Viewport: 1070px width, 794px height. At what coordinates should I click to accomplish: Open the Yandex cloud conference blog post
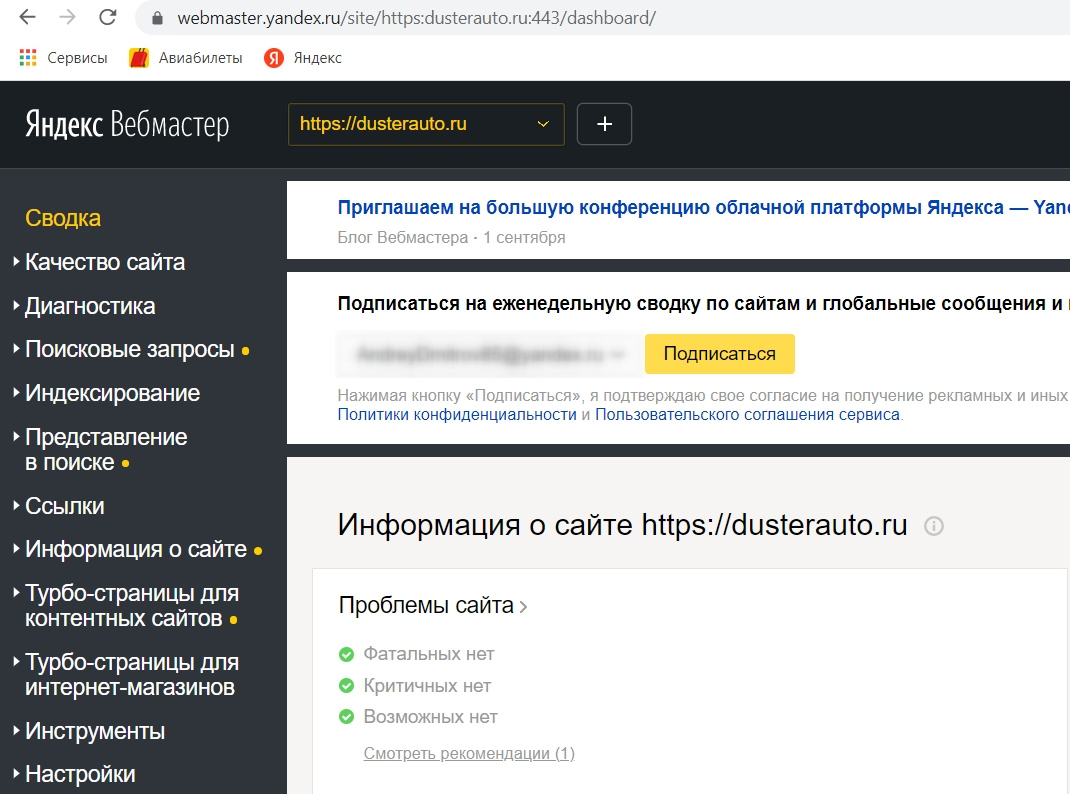coord(703,207)
